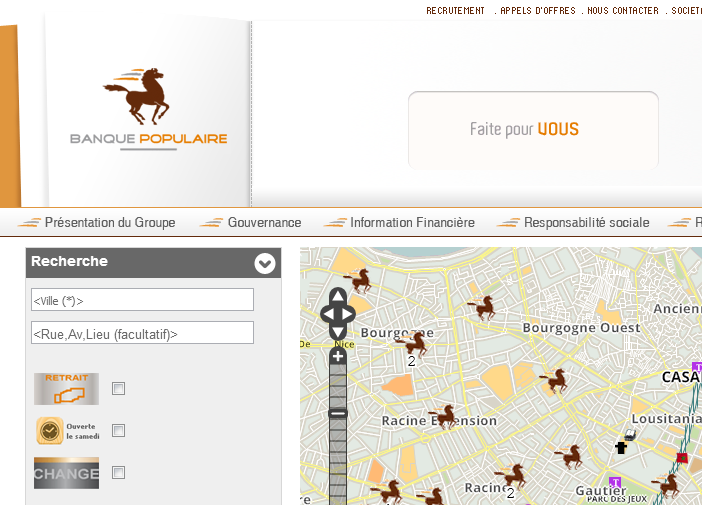The image size is (702, 505).
Task: Pan the map upward with the arrow control
Action: point(338,297)
